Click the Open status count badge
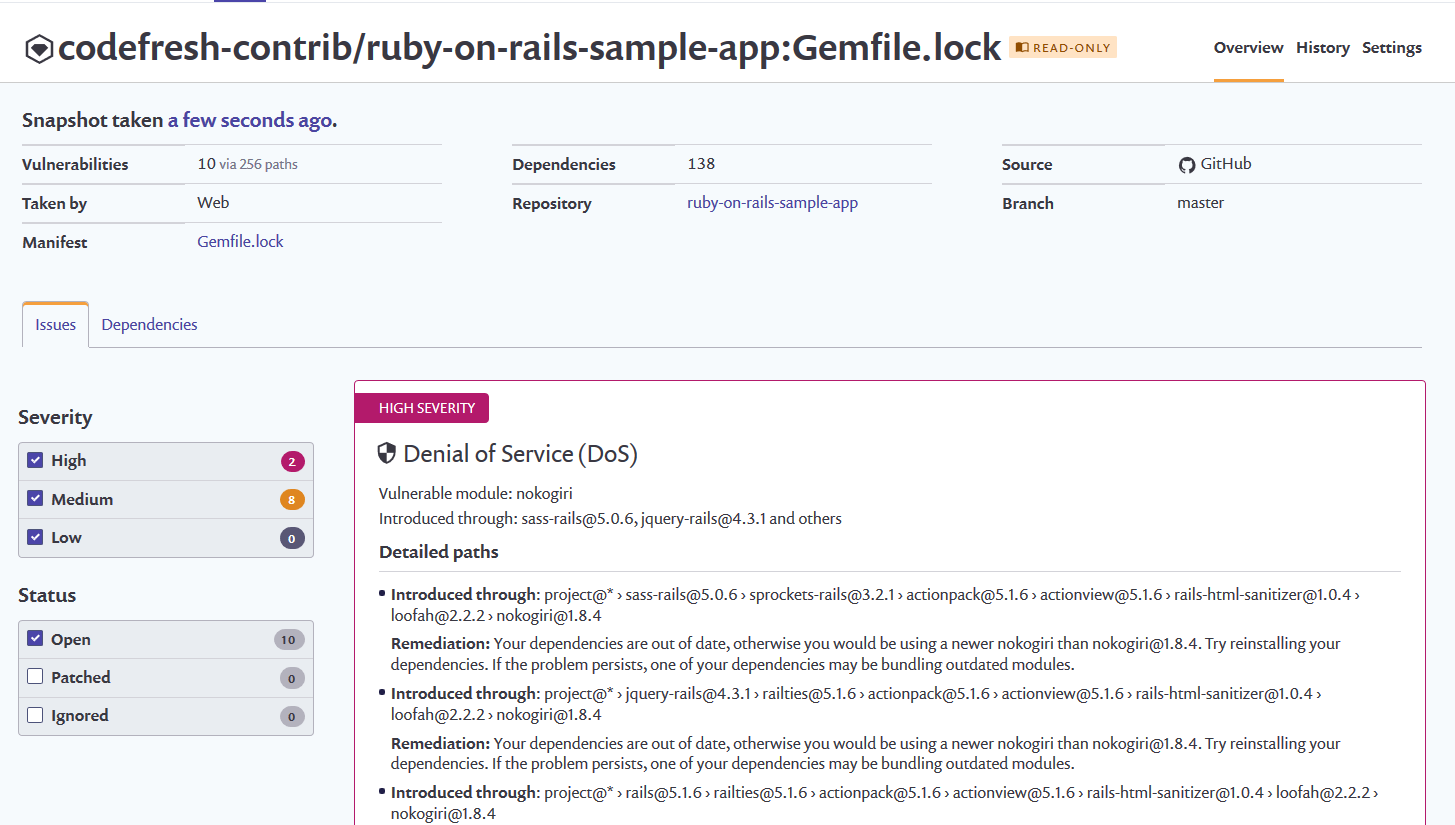The height and width of the screenshot is (825, 1455). [289, 640]
